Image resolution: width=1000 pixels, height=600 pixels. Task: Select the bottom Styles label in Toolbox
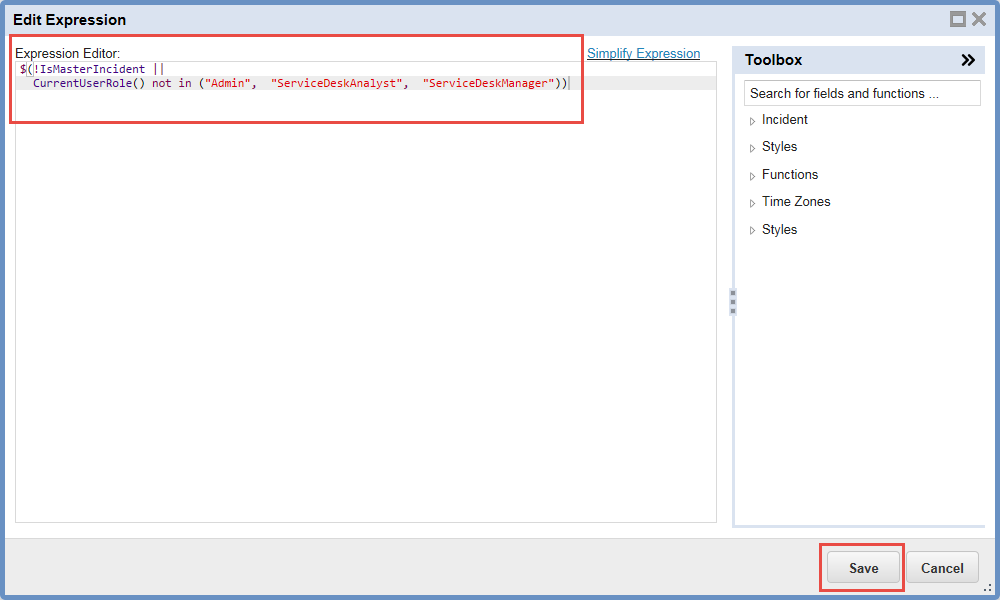point(779,230)
